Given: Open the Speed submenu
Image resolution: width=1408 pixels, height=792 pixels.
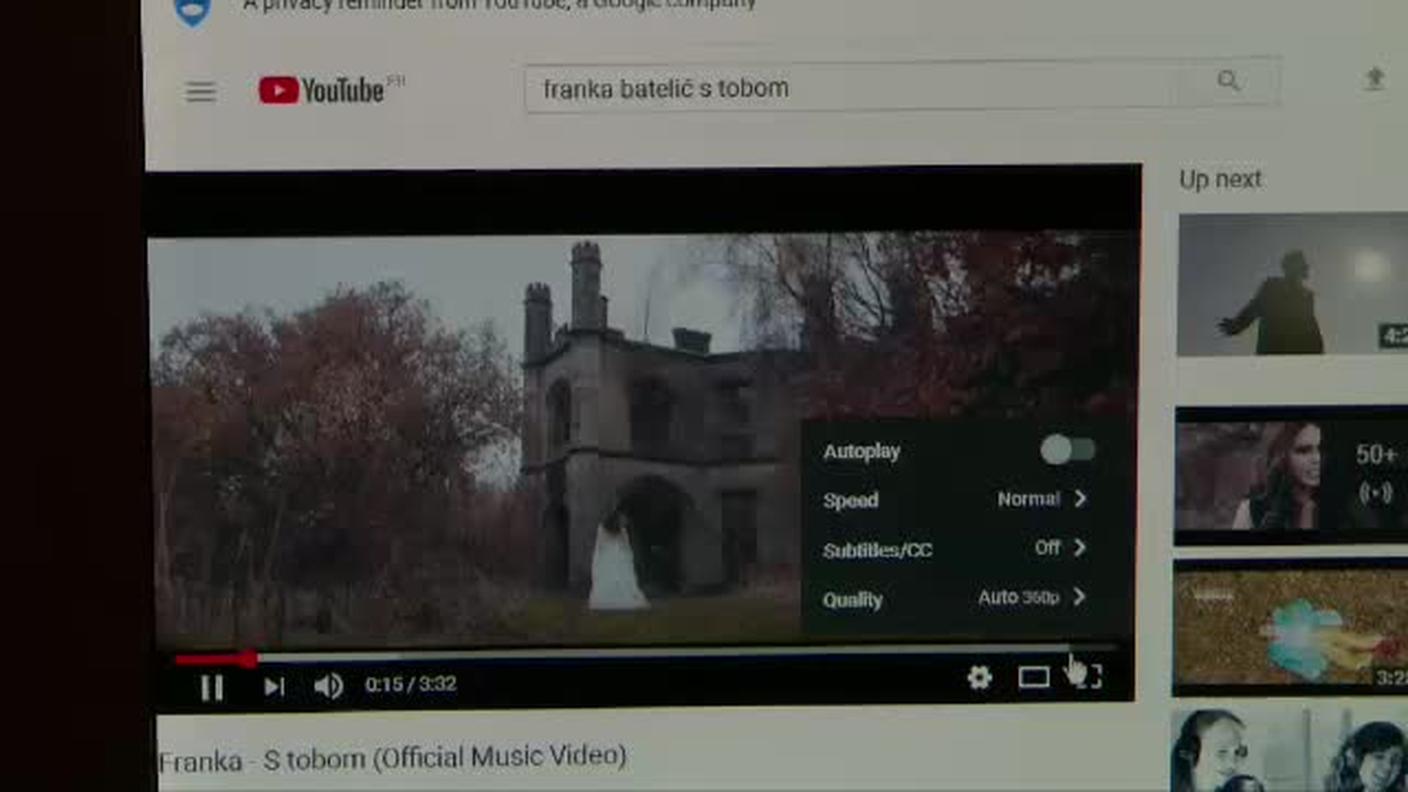Looking at the screenshot, I should click(x=955, y=499).
